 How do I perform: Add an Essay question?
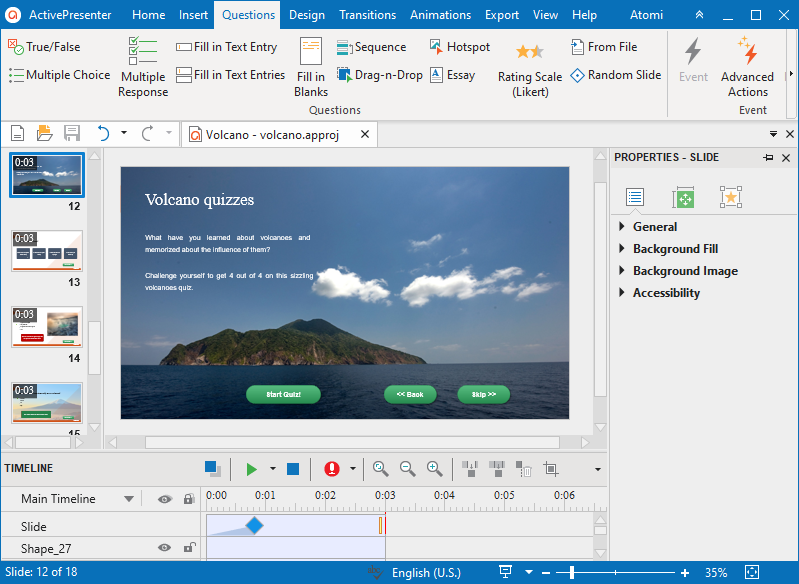[452, 75]
